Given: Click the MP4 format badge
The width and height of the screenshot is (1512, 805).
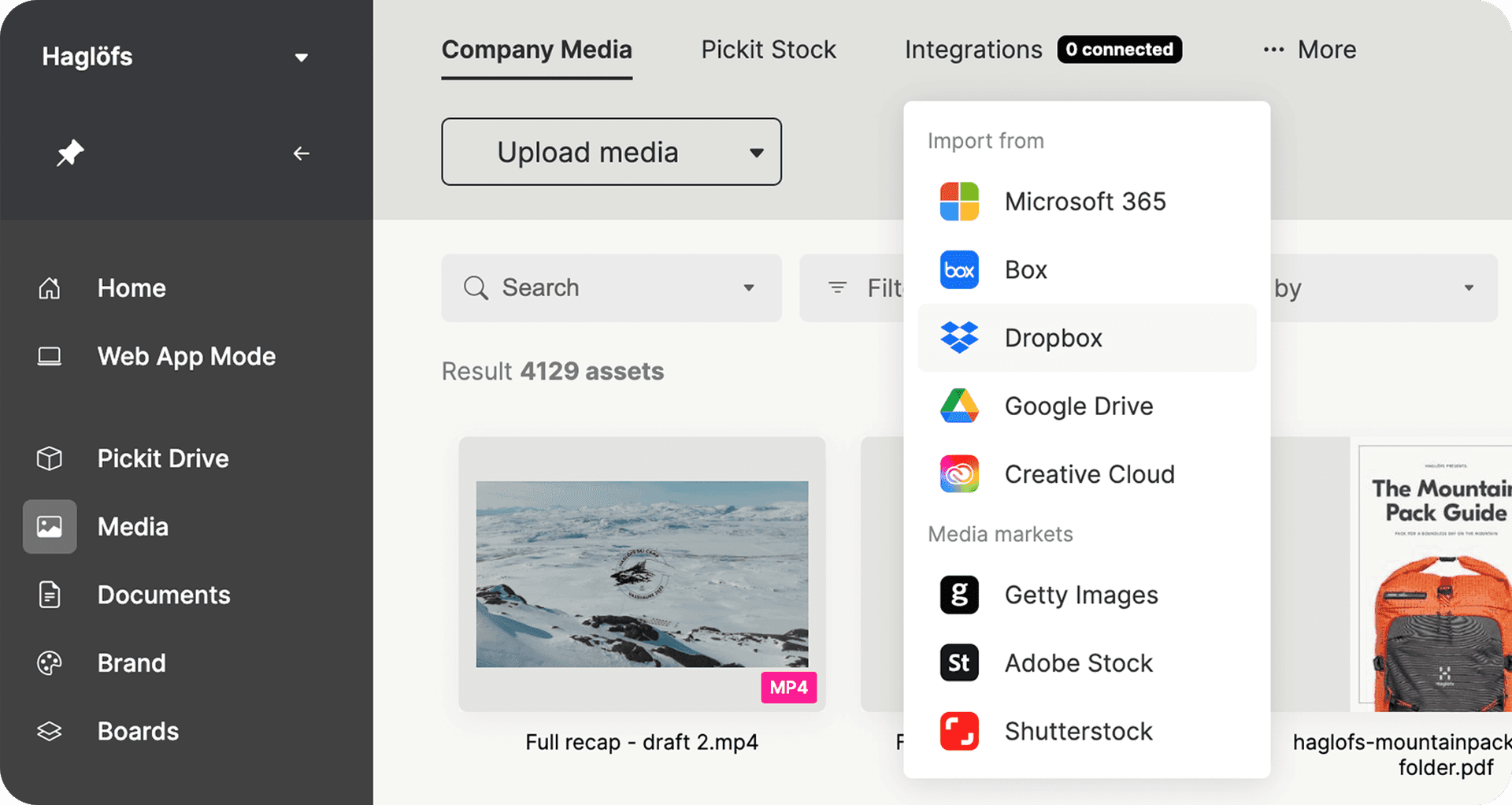Looking at the screenshot, I should click(x=788, y=688).
